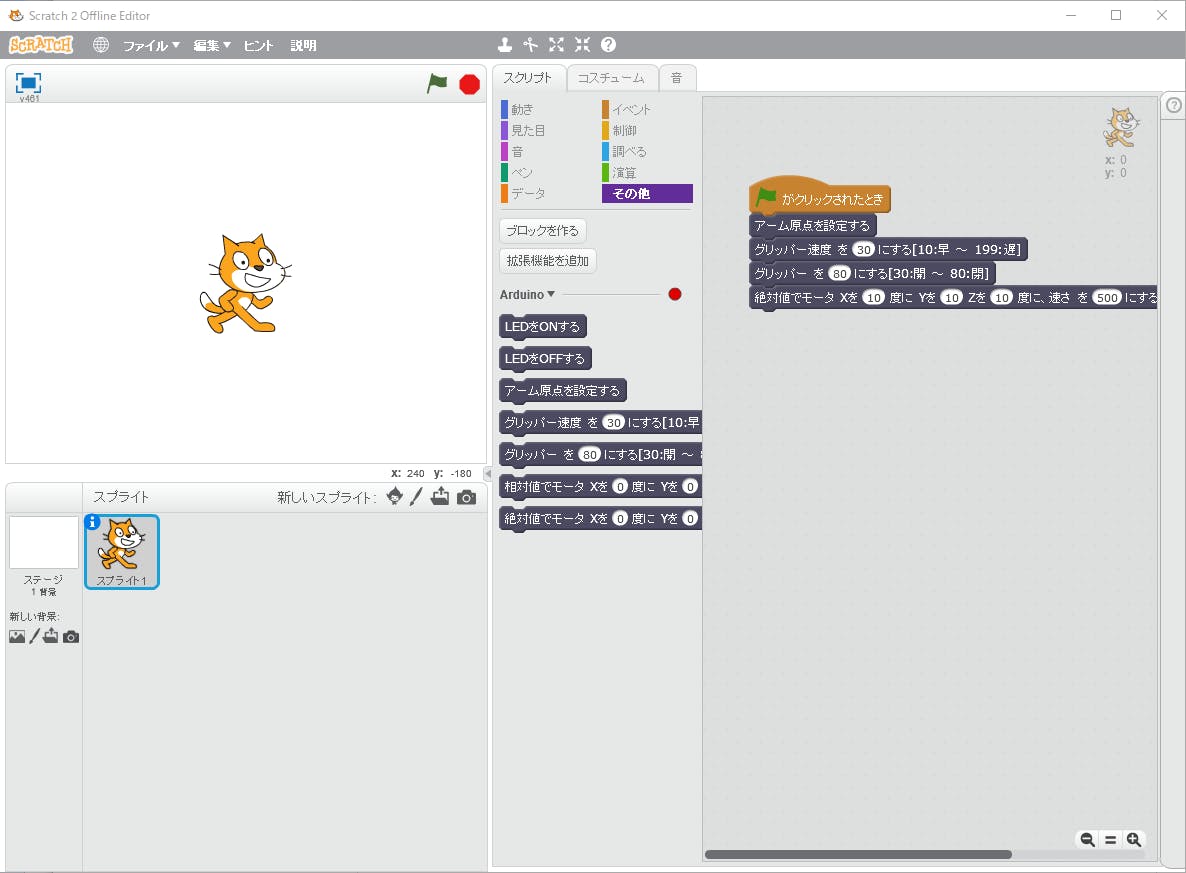This screenshot has height=873, width=1186.
Task: Switch to the 音 tab
Action: [x=677, y=78]
